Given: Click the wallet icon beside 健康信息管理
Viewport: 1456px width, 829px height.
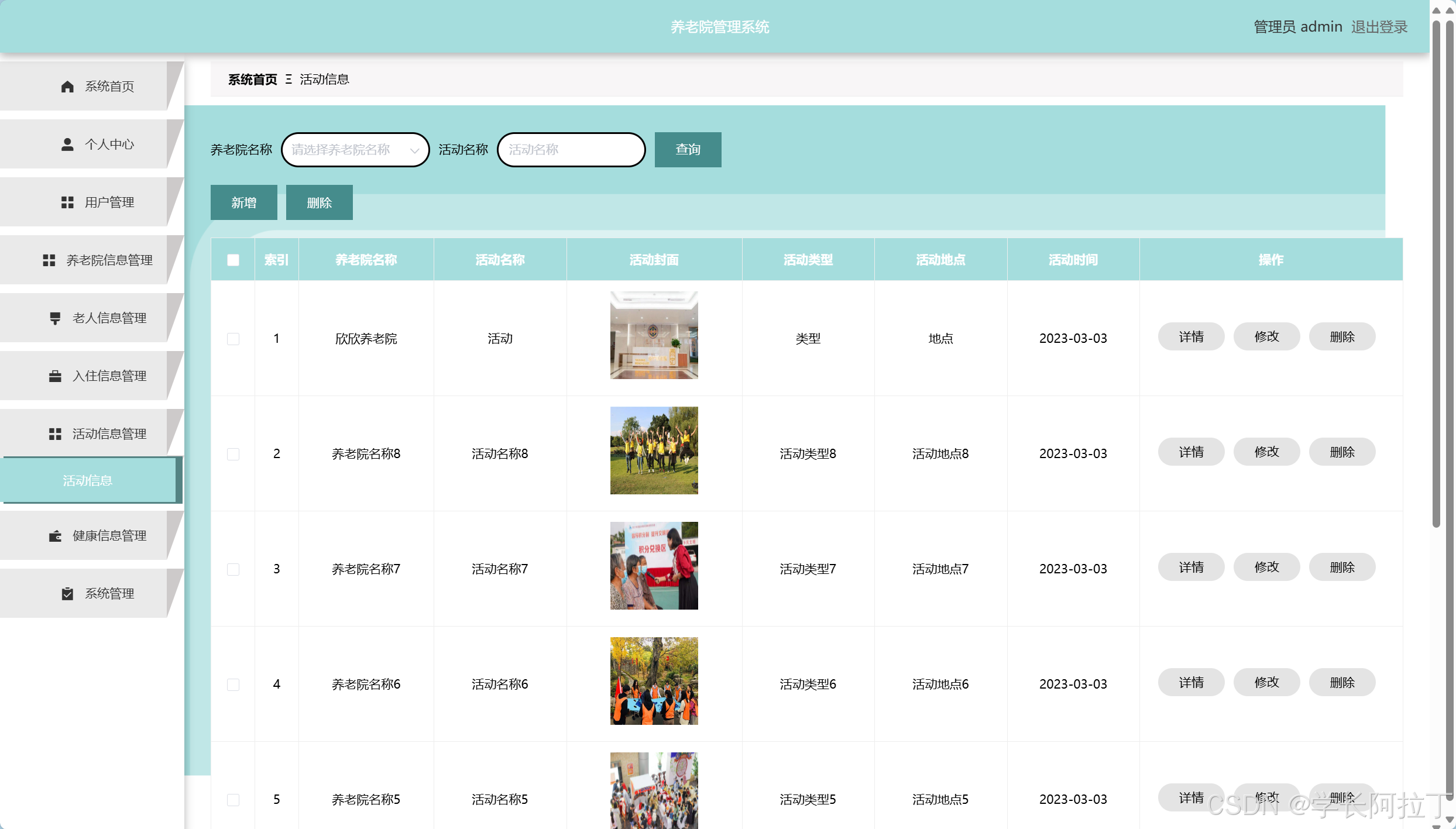Looking at the screenshot, I should (55, 536).
